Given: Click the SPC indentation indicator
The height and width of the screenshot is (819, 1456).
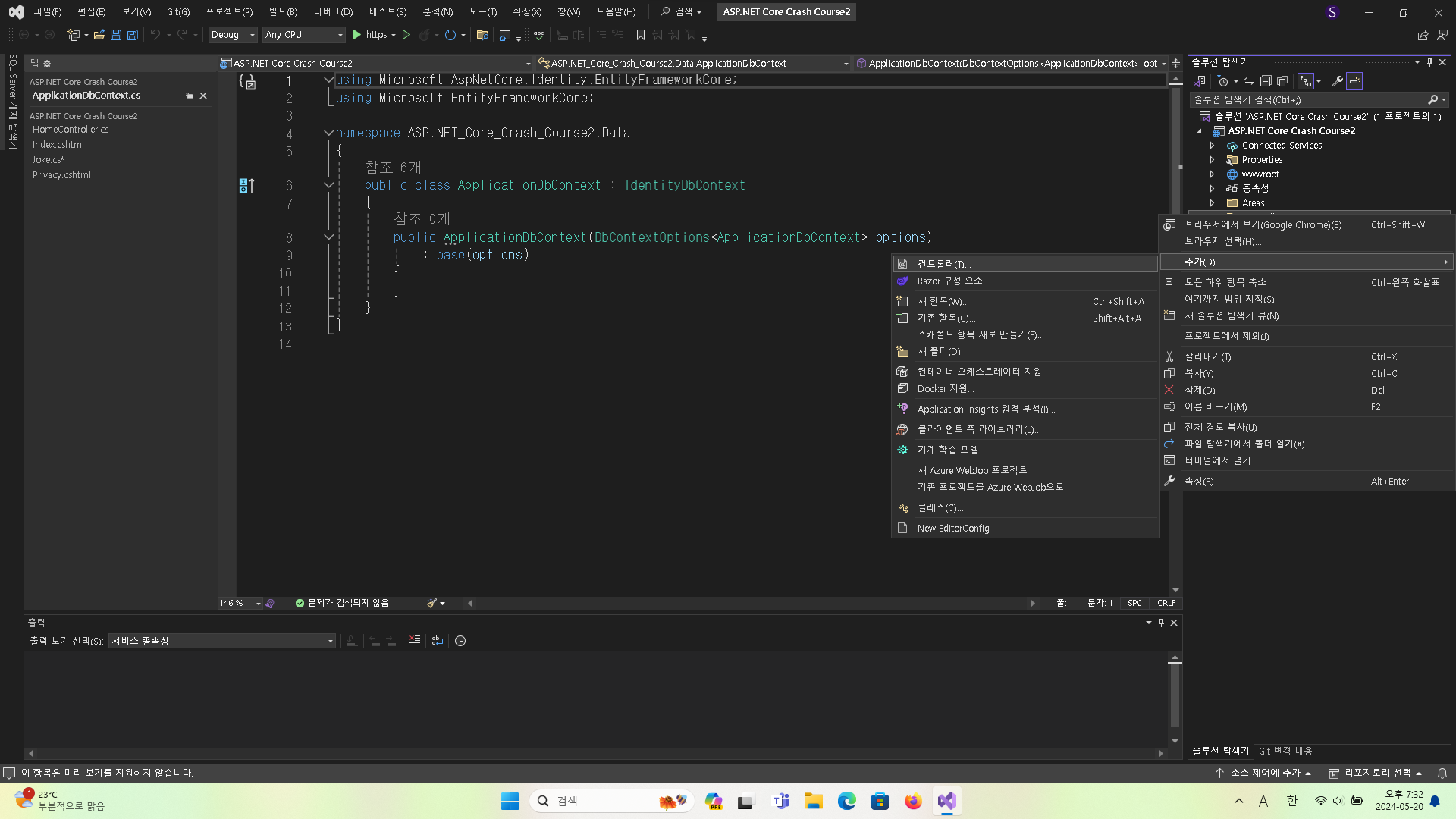Looking at the screenshot, I should click(x=1134, y=603).
